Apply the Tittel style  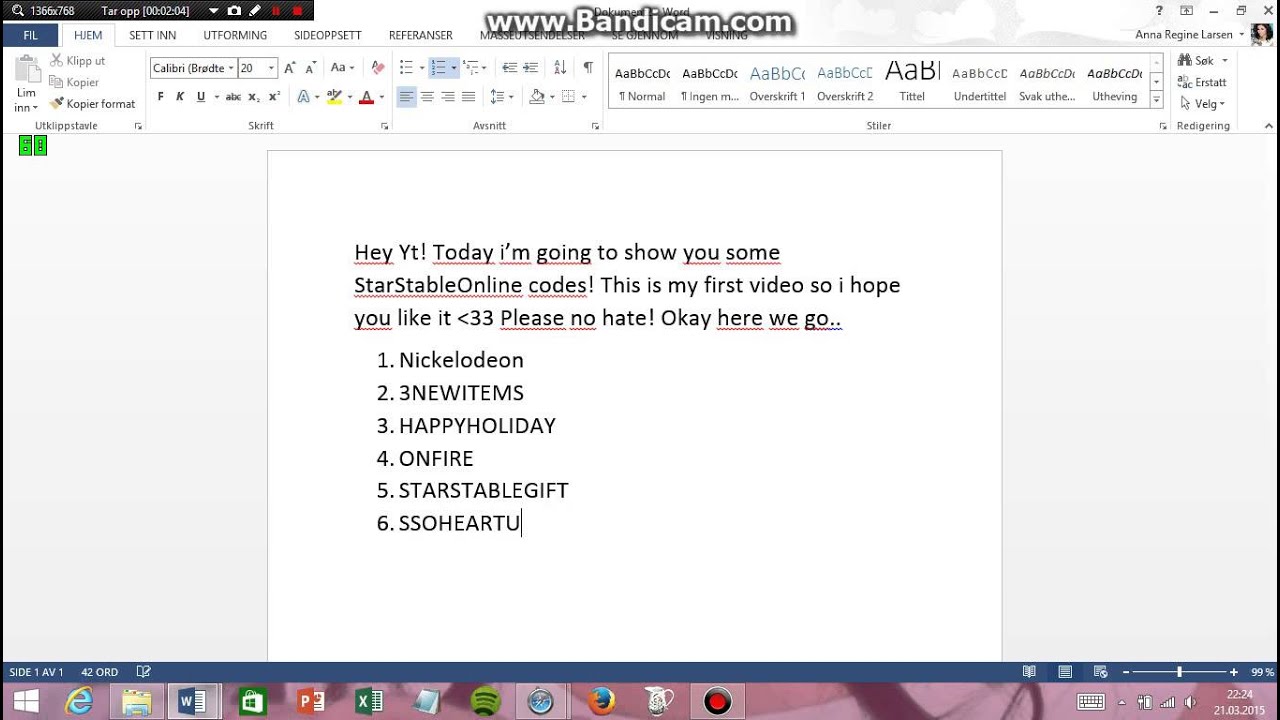(x=912, y=82)
